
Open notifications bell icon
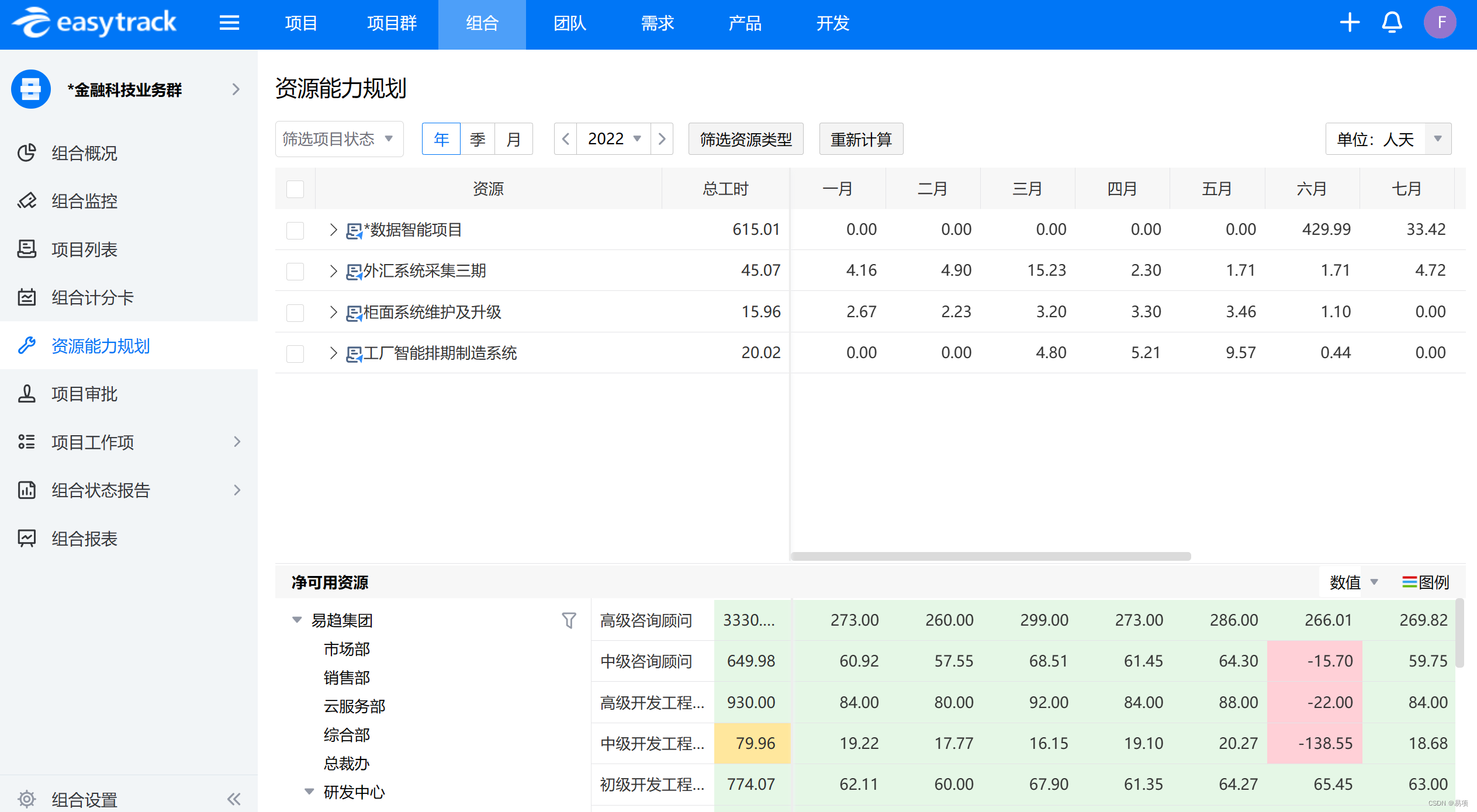coord(1392,23)
